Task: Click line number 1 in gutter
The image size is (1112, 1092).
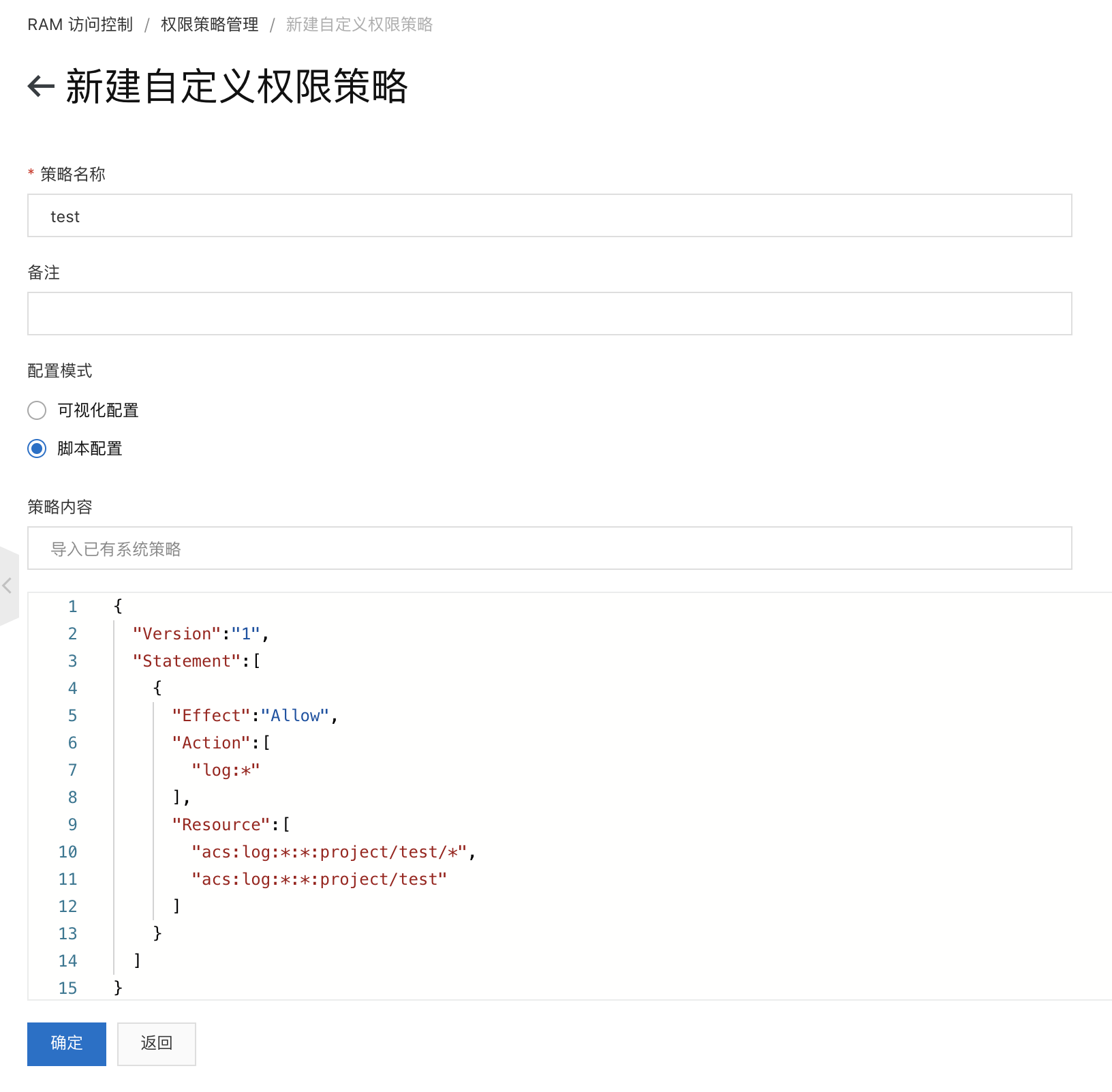Action: click(x=73, y=607)
